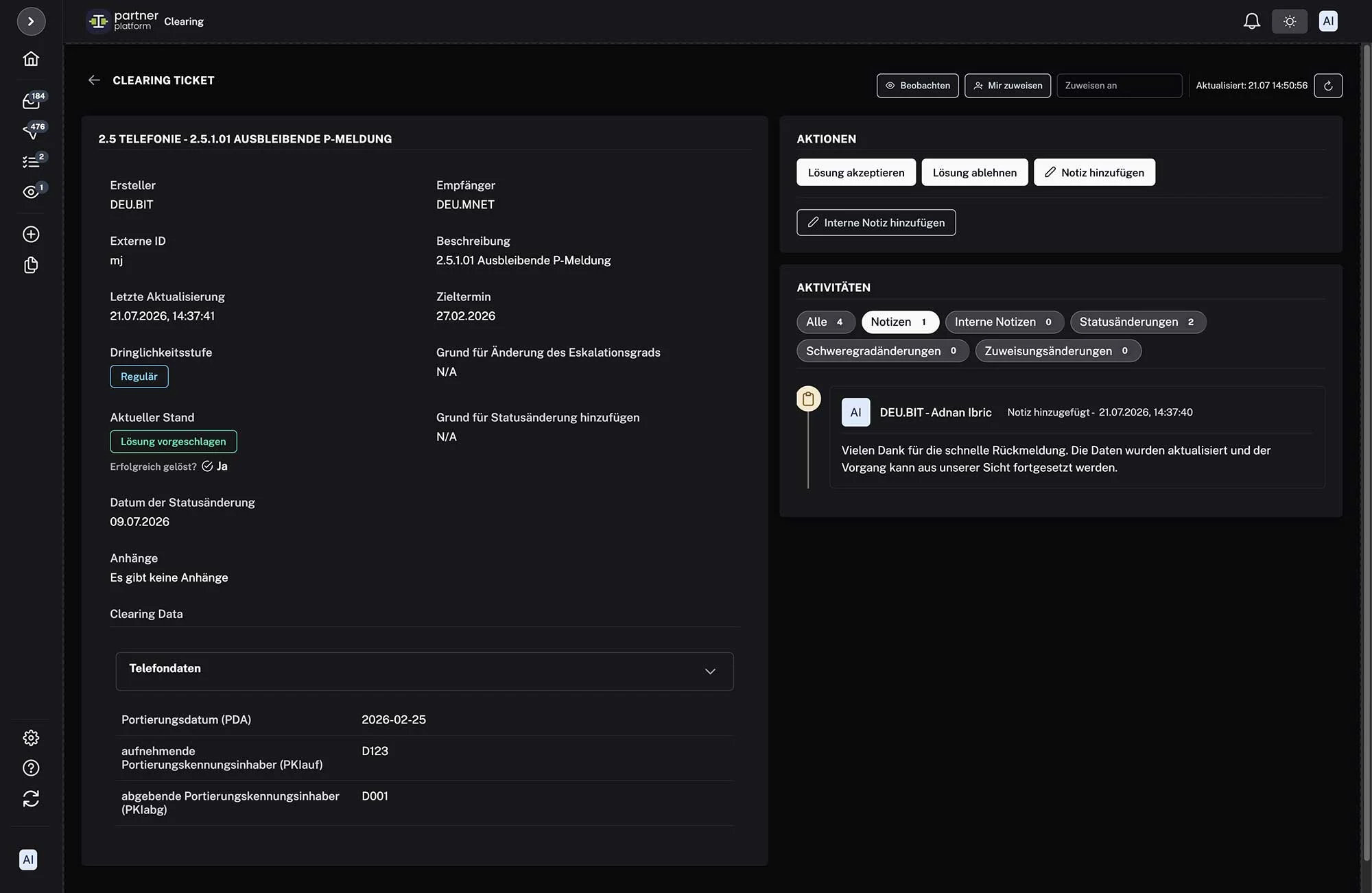Click the Regulär urgency badge
This screenshot has width=1372, height=893.
139,377
